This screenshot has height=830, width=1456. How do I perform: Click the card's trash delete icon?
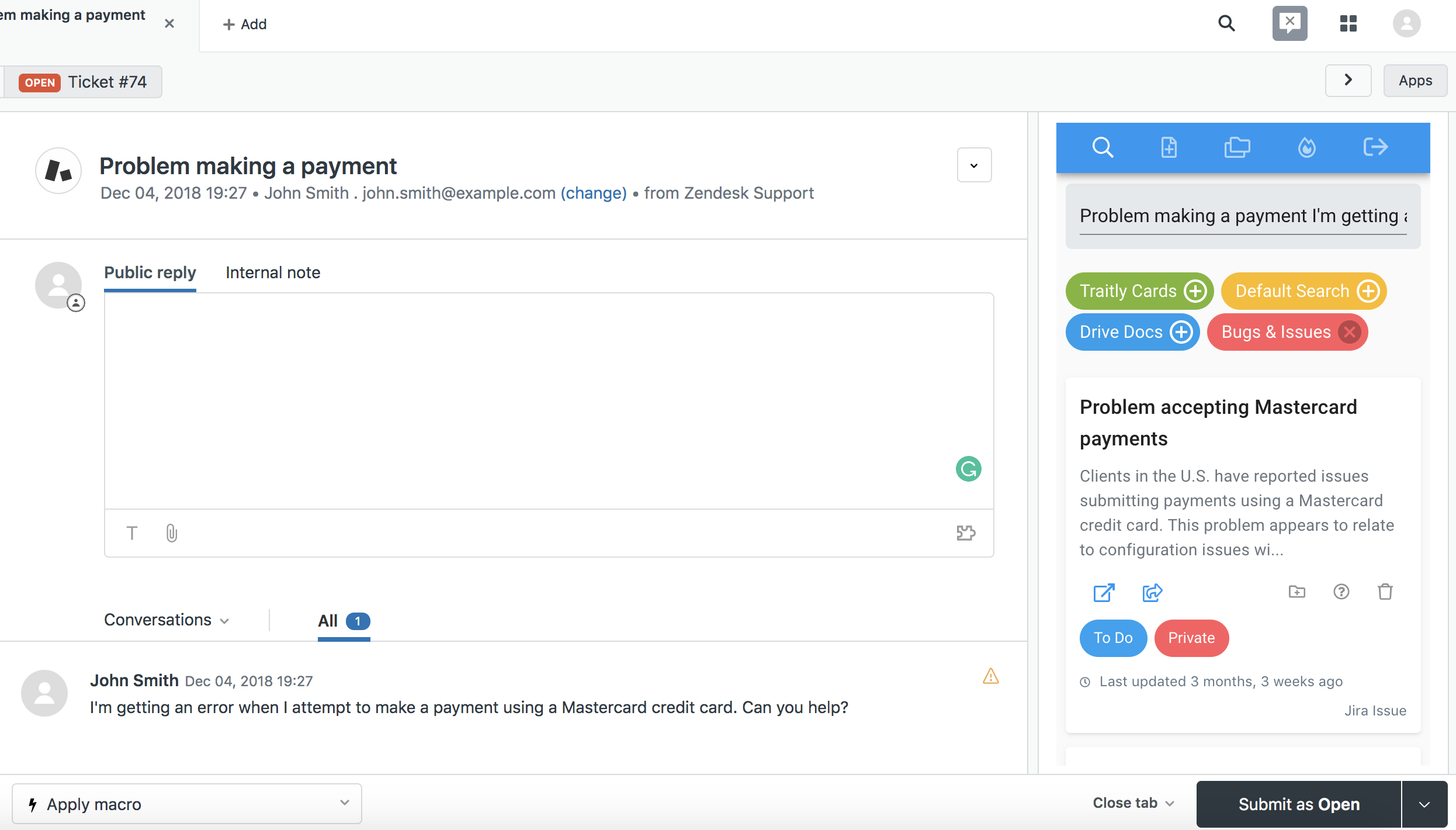click(1385, 592)
